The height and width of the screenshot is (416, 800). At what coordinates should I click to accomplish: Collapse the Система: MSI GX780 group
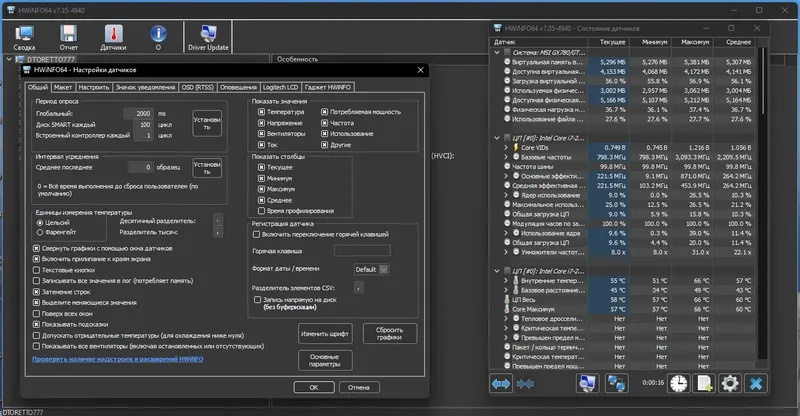pyautogui.click(x=497, y=52)
